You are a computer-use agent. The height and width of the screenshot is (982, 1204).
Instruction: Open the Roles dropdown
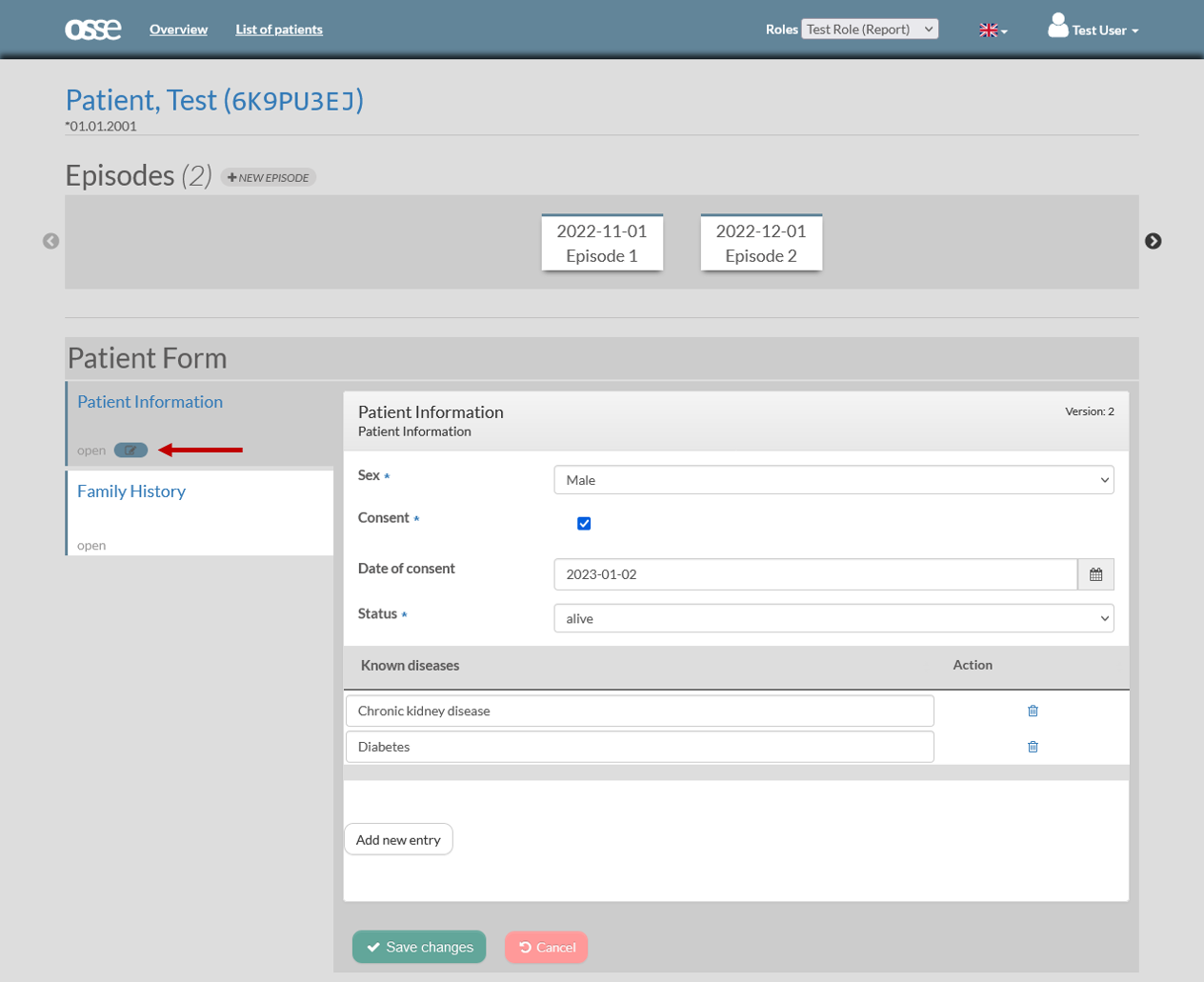pyautogui.click(x=870, y=30)
